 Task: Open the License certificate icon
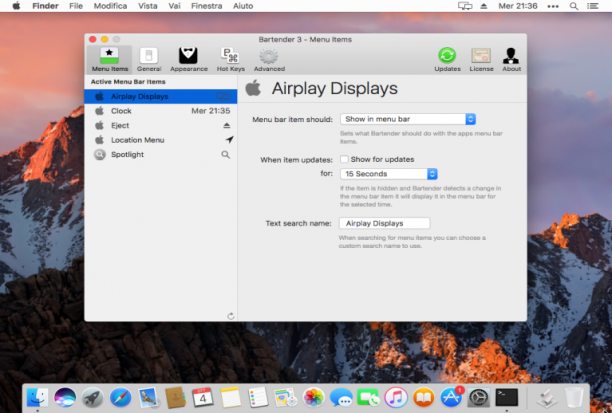coord(481,60)
